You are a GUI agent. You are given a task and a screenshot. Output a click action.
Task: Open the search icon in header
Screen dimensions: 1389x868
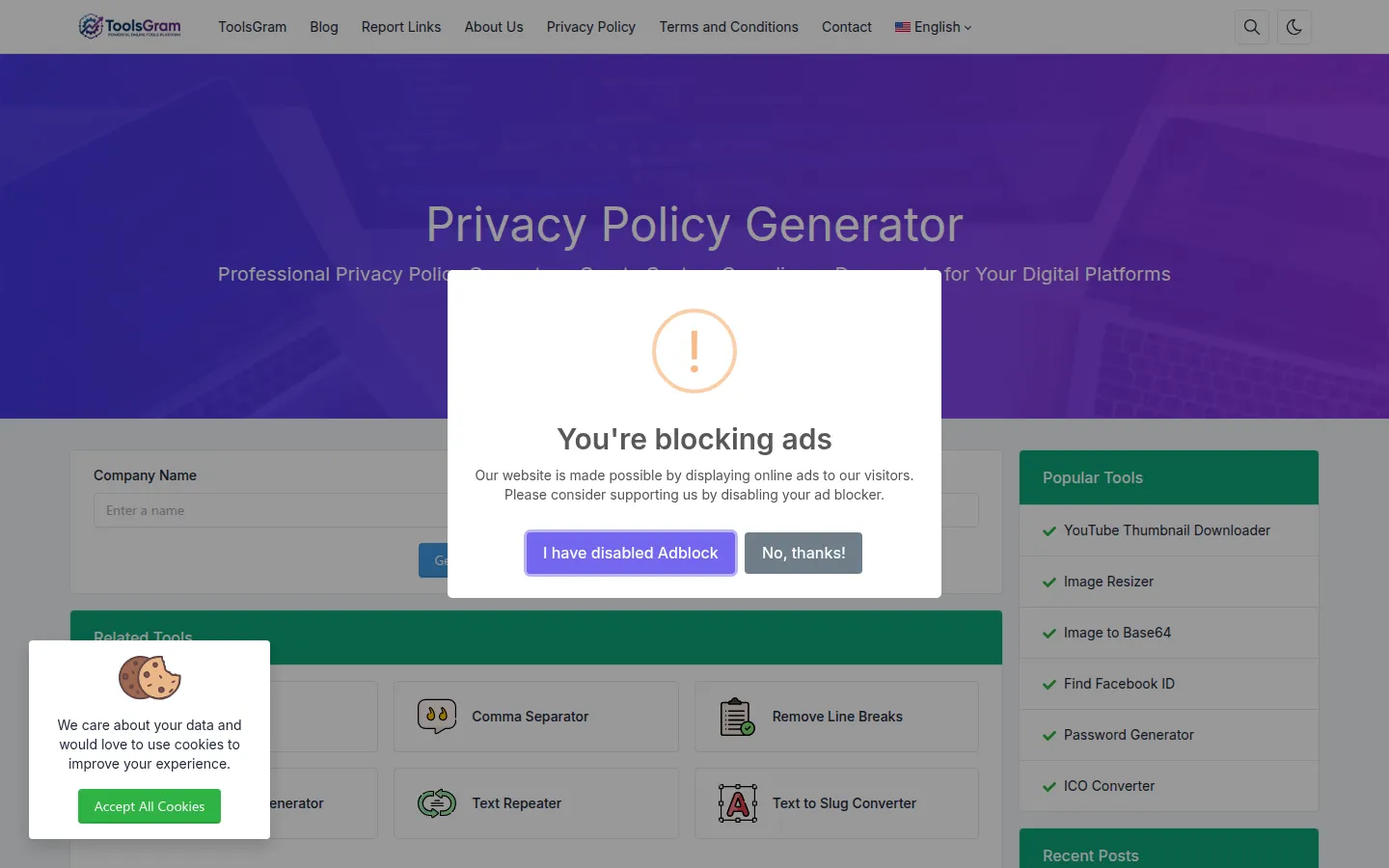point(1252,27)
